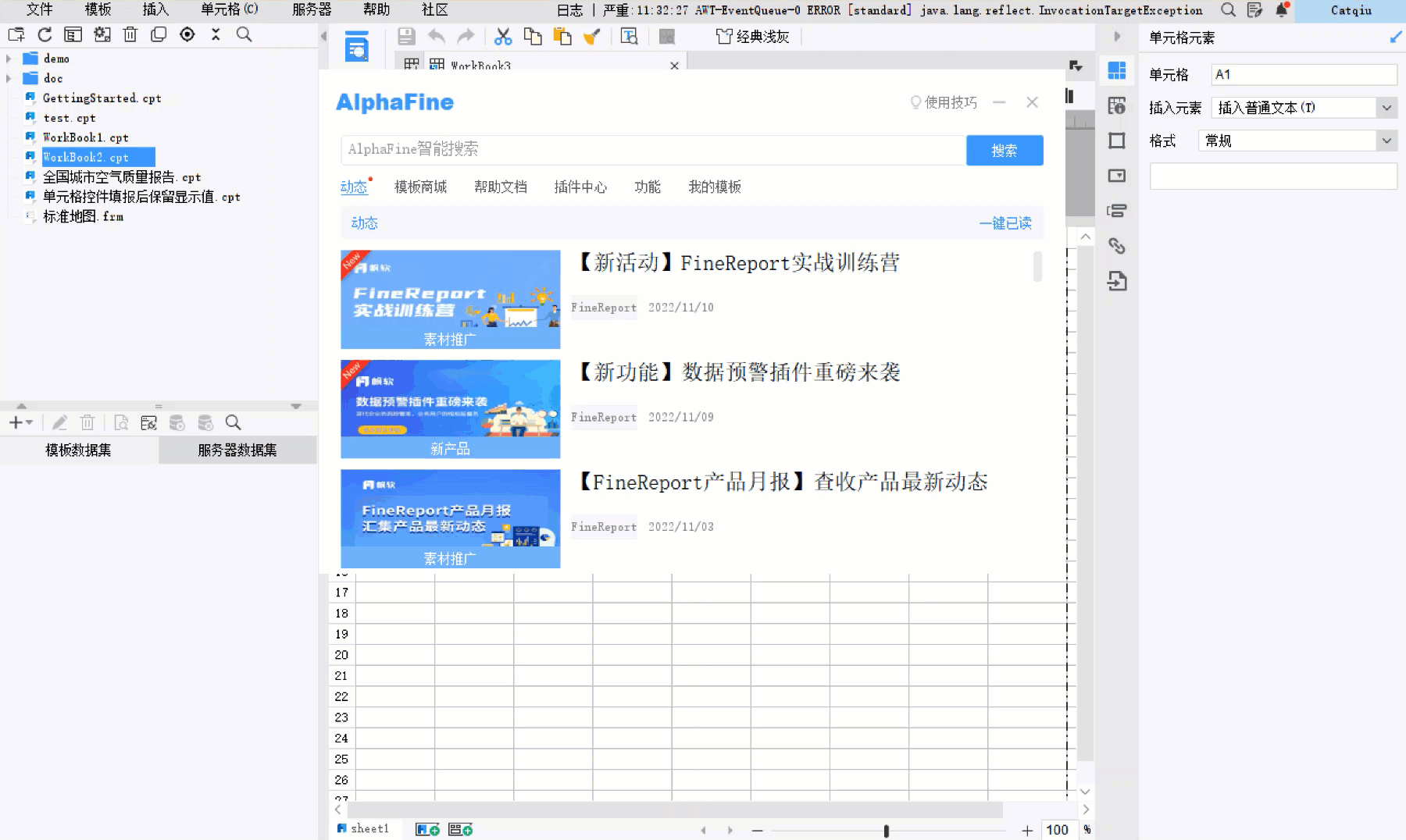The width and height of the screenshot is (1406, 840).
Task: Select the 服务器数据集 tab
Action: coord(237,450)
